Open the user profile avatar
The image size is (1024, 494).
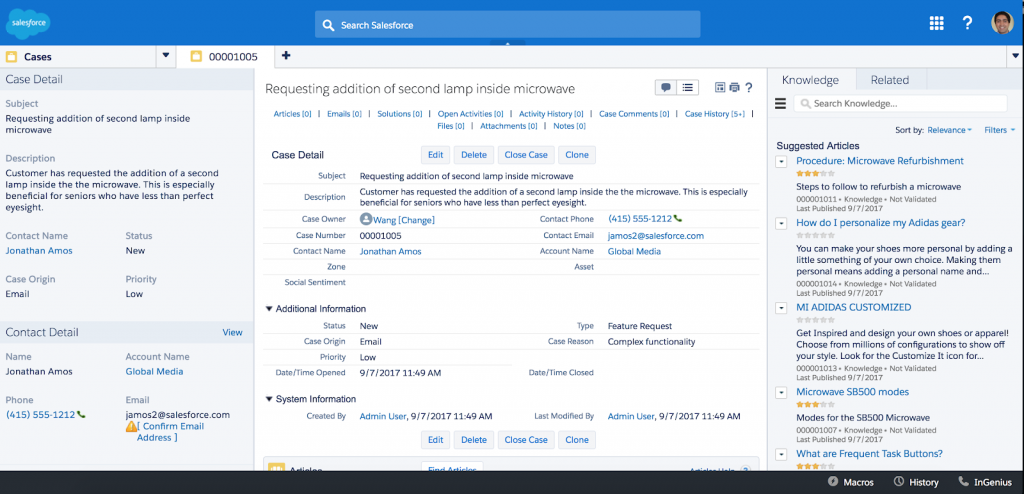[1002, 23]
